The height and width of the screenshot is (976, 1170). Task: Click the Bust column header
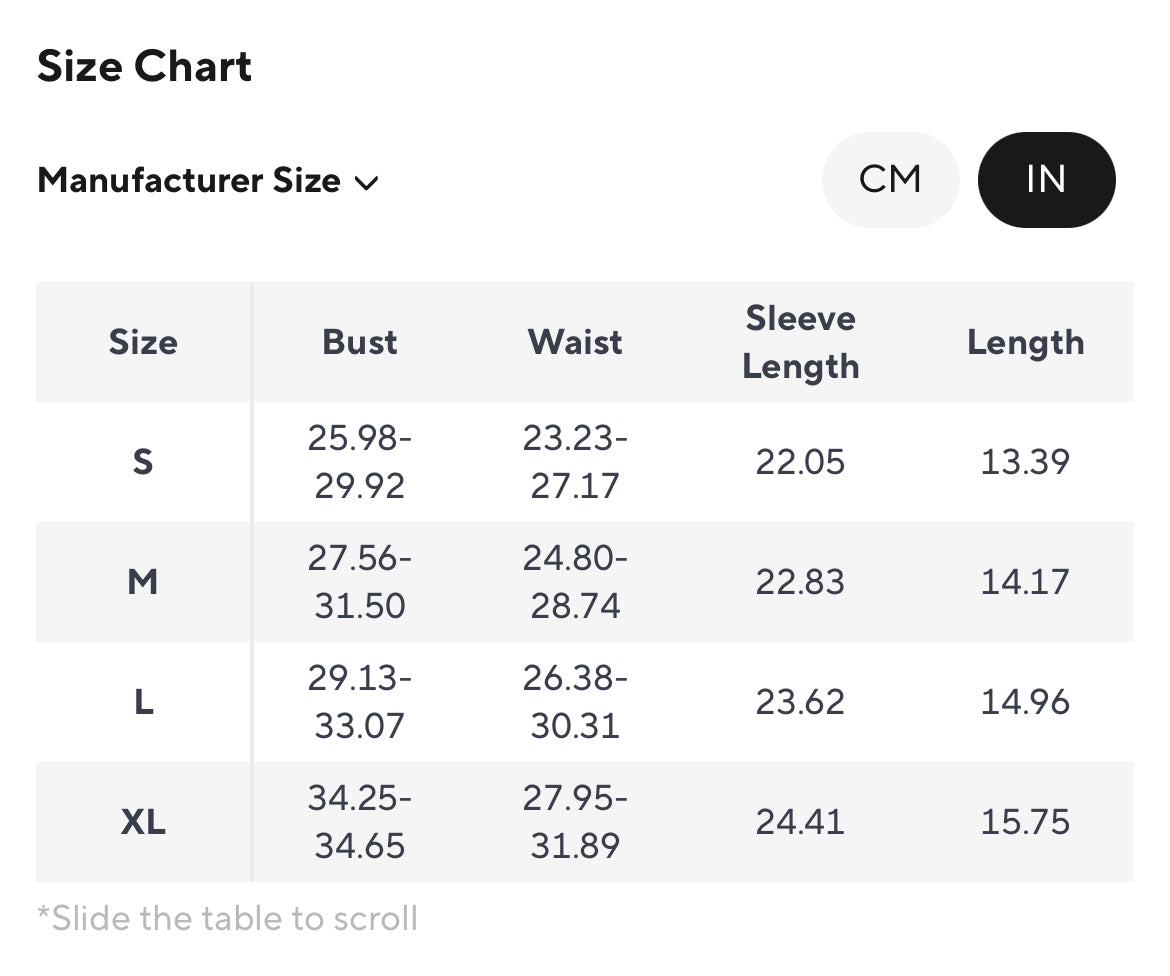[x=359, y=342]
